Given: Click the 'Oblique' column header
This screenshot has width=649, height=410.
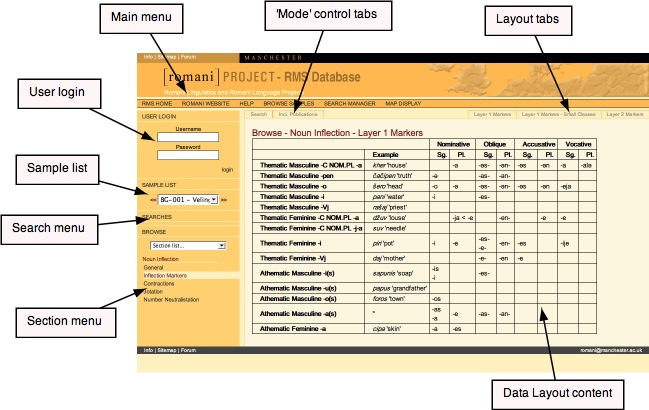Looking at the screenshot, I should (495, 144).
